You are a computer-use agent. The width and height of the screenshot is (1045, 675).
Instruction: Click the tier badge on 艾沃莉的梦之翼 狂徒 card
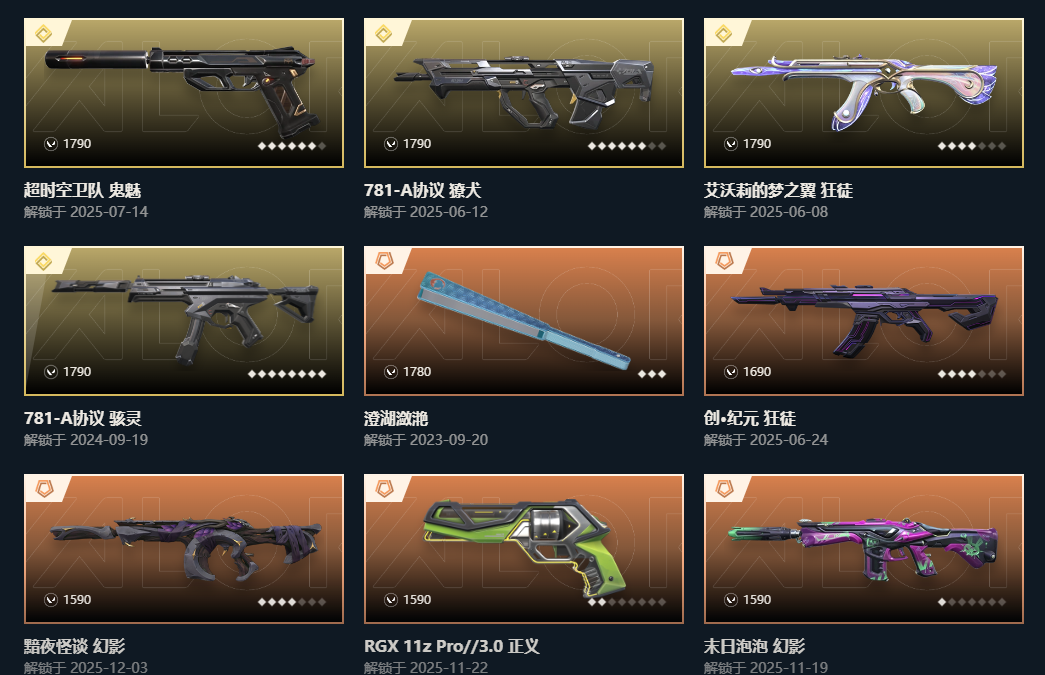(724, 33)
